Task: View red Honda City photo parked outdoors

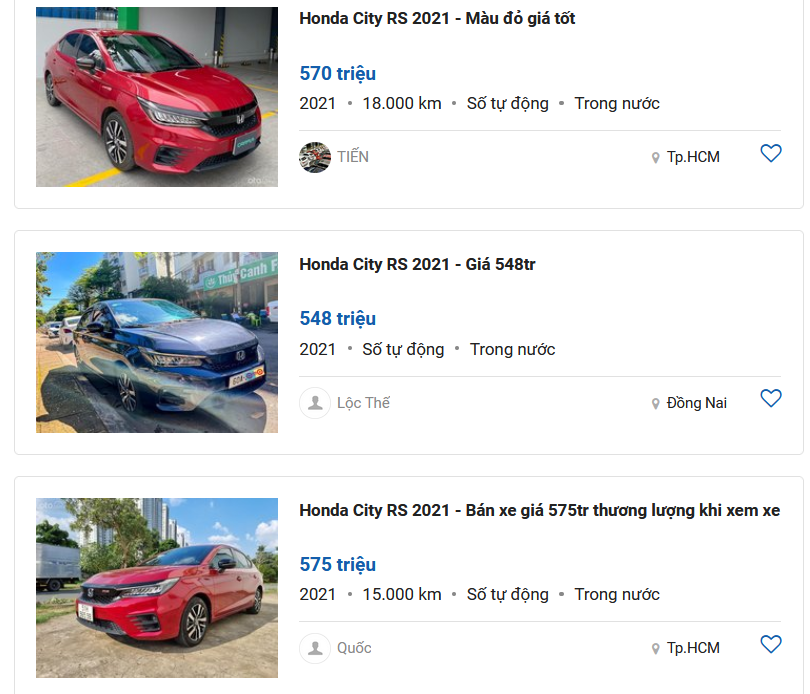Action: coord(157,588)
